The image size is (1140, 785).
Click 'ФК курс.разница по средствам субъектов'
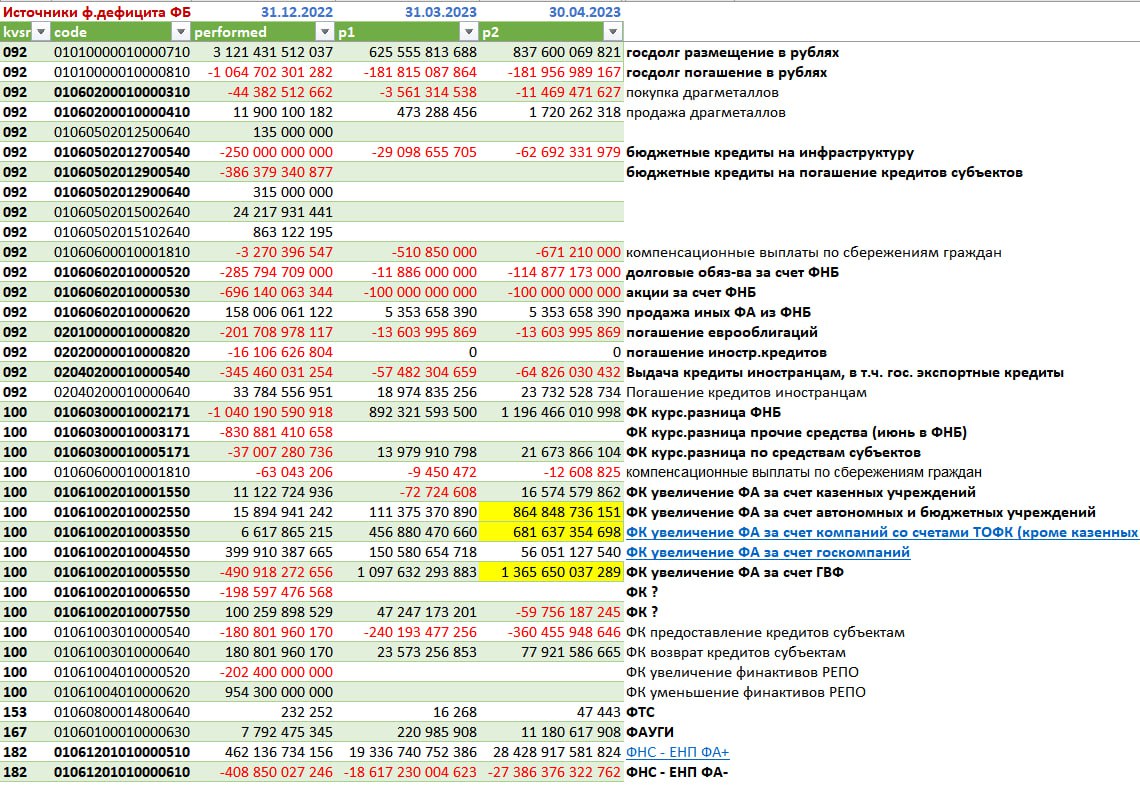(x=773, y=452)
